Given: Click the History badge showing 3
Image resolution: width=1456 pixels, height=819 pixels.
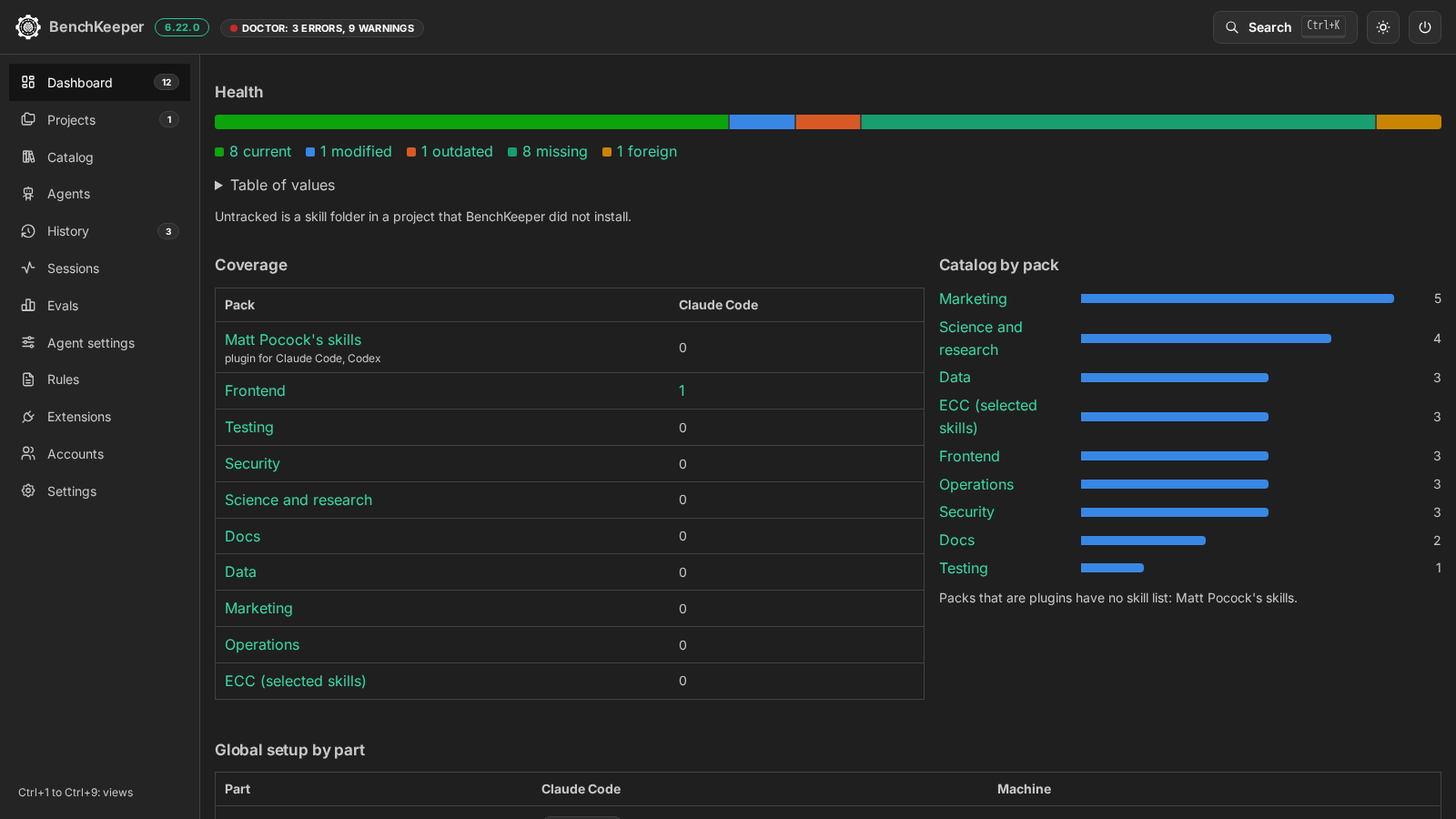Looking at the screenshot, I should (x=168, y=231).
